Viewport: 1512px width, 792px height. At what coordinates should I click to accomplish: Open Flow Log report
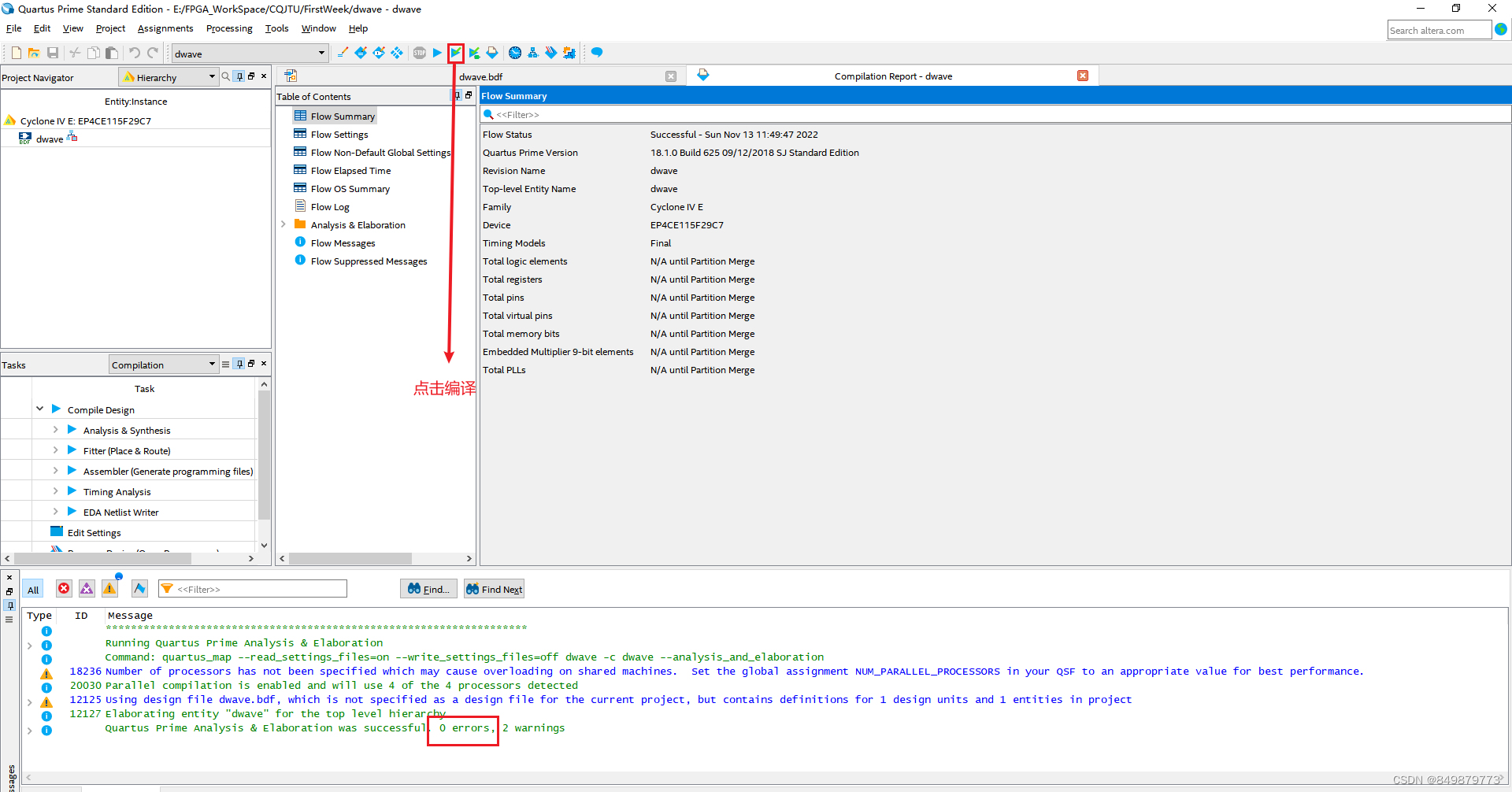[329, 207]
